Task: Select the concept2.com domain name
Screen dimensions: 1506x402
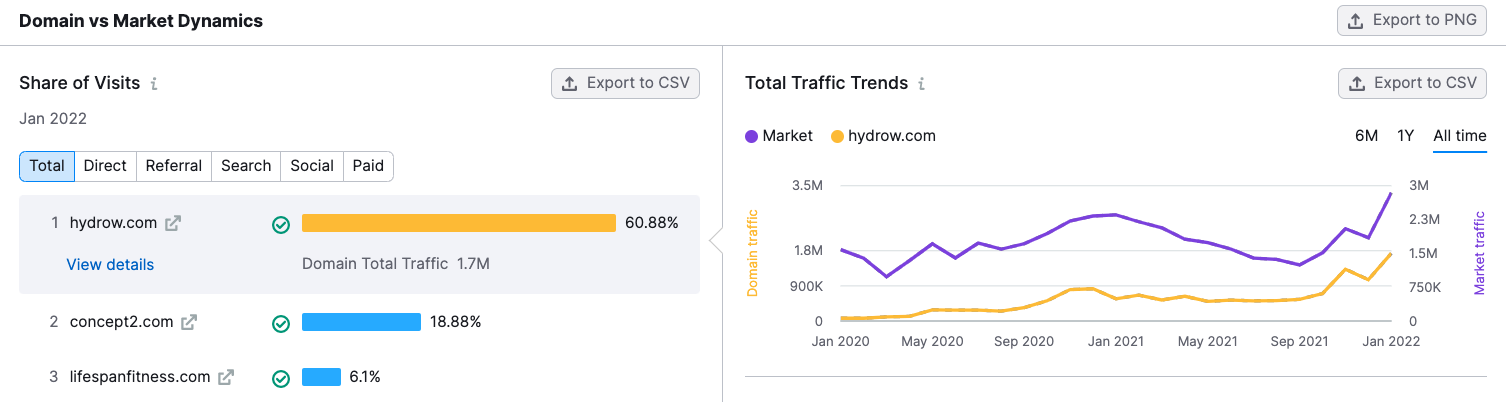Action: pos(122,322)
